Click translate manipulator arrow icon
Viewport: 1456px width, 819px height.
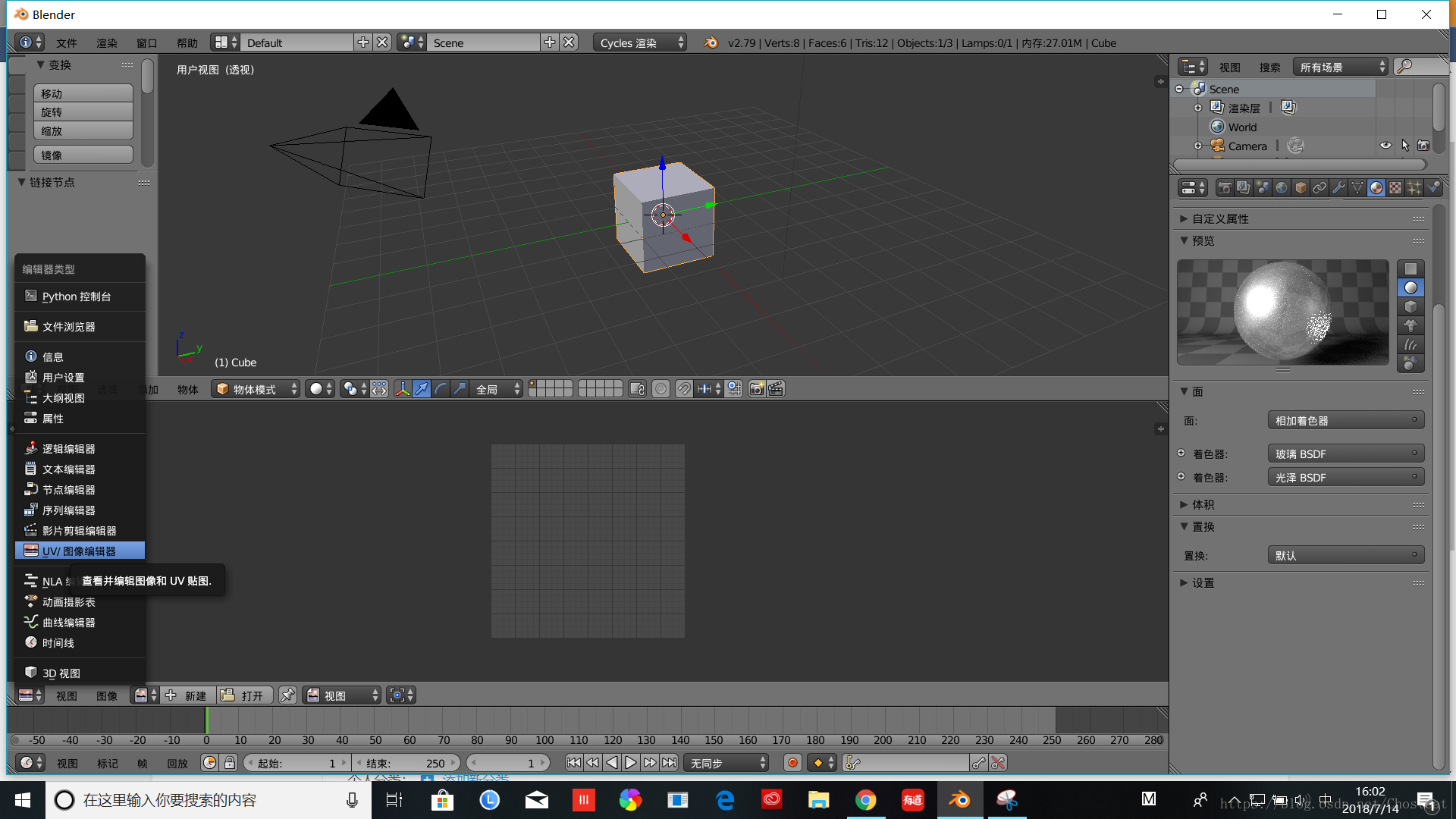(x=422, y=389)
